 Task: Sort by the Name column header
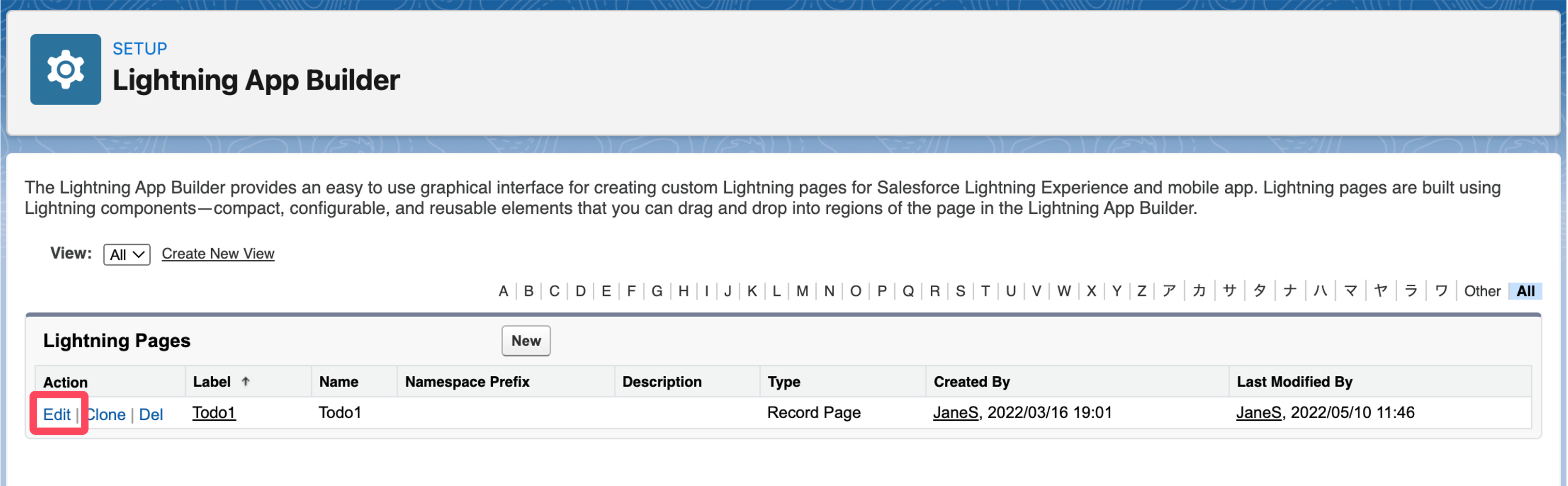pos(339,382)
